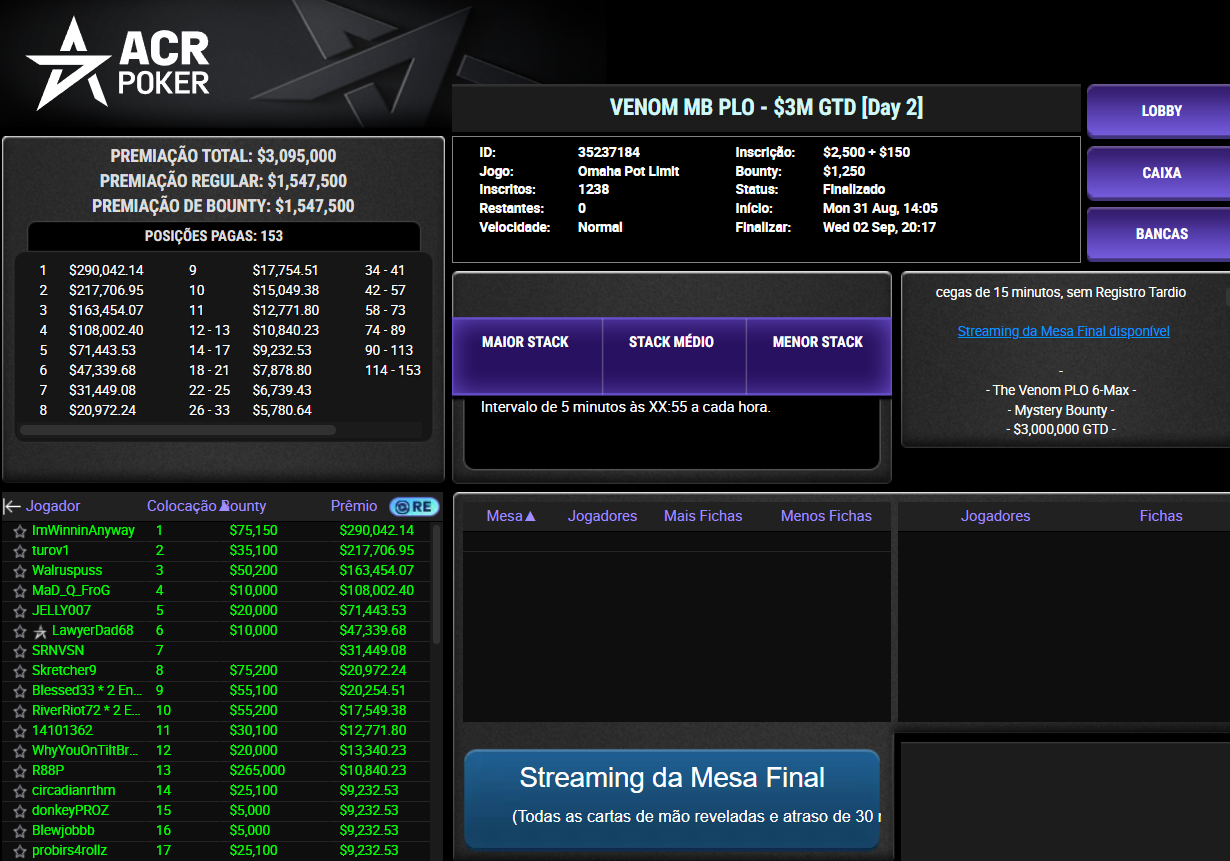Click Jogadores header in seat panel
The image size is (1230, 861).
click(x=995, y=516)
